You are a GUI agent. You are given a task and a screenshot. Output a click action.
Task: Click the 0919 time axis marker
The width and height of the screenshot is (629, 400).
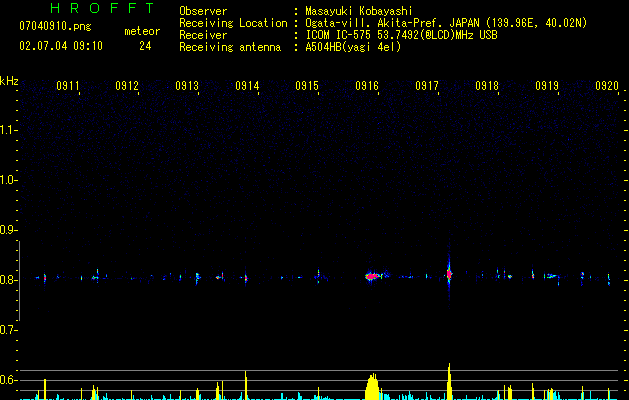[x=547, y=86]
